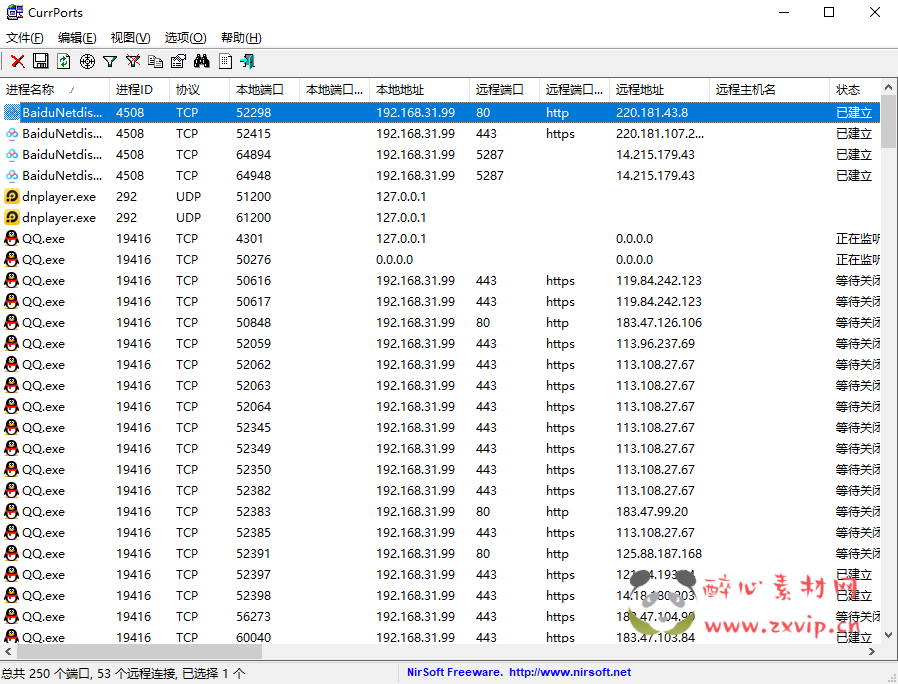Click the funnel filter icon
The width and height of the screenshot is (898, 684).
click(110, 62)
